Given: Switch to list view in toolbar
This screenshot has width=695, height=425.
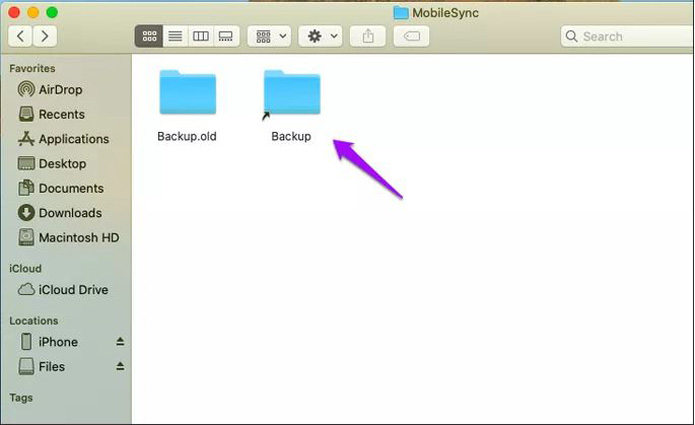Looking at the screenshot, I should tap(175, 36).
